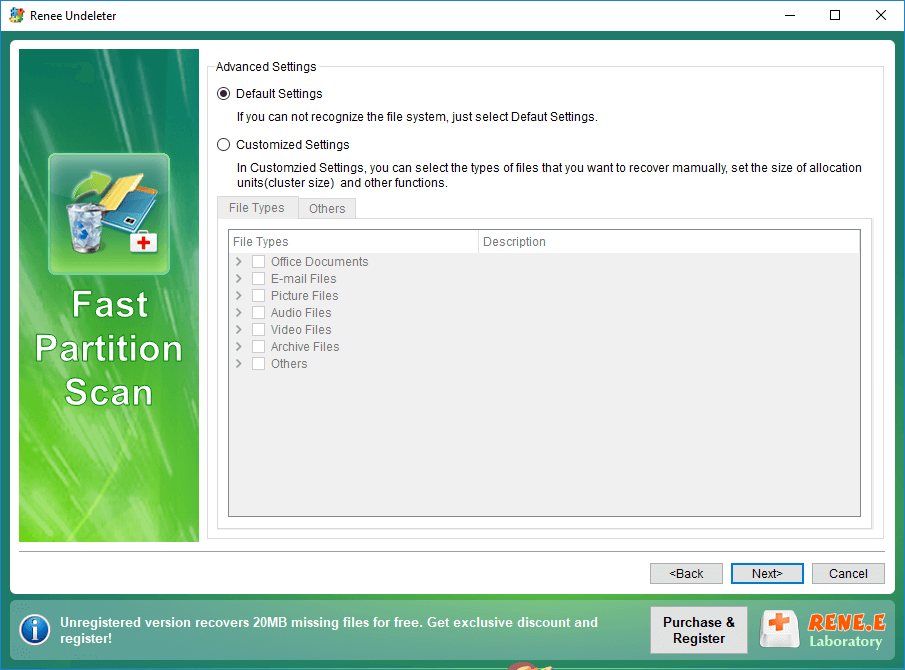Click the recycle bin recovery graphic

109,214
